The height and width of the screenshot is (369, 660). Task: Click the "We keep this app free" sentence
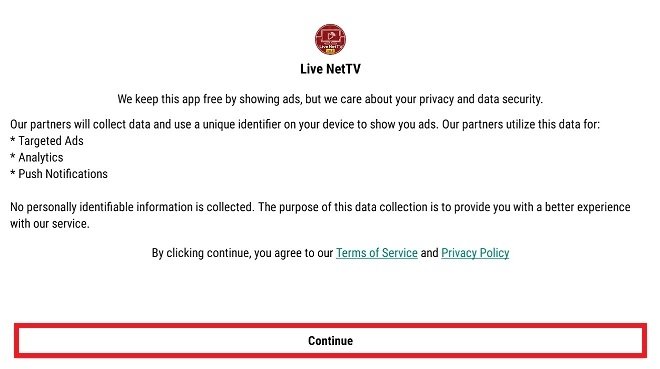330,99
